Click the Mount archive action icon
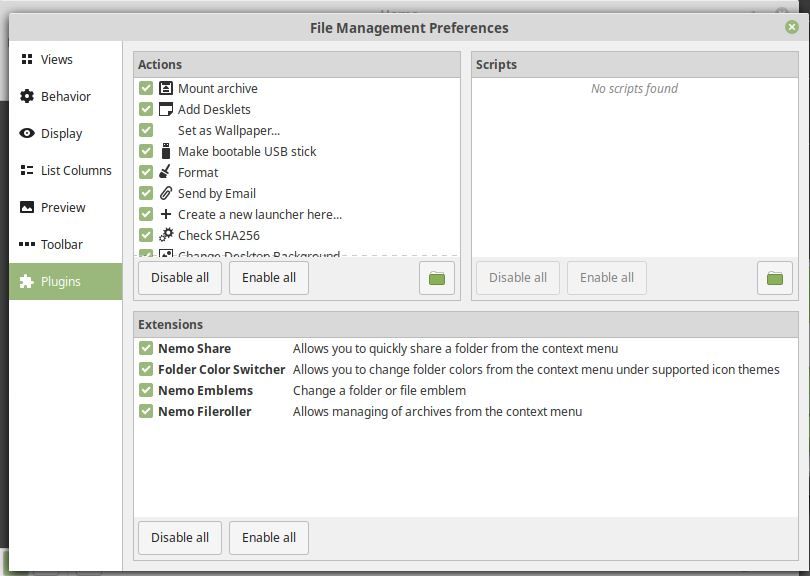The image size is (810, 576). (x=166, y=88)
